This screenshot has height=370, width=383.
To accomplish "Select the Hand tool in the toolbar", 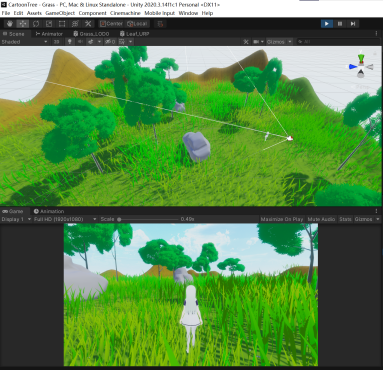I will coord(10,24).
